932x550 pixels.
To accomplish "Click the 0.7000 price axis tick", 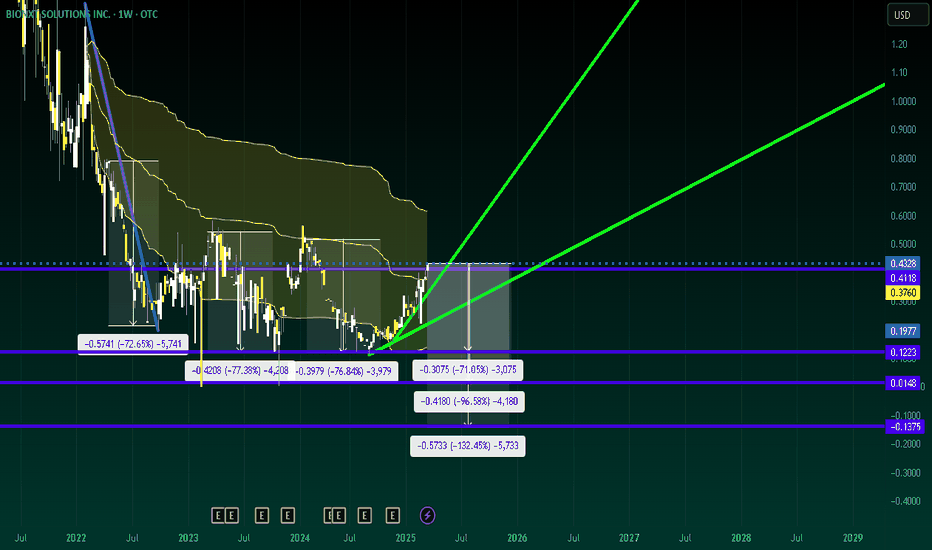I will [903, 187].
